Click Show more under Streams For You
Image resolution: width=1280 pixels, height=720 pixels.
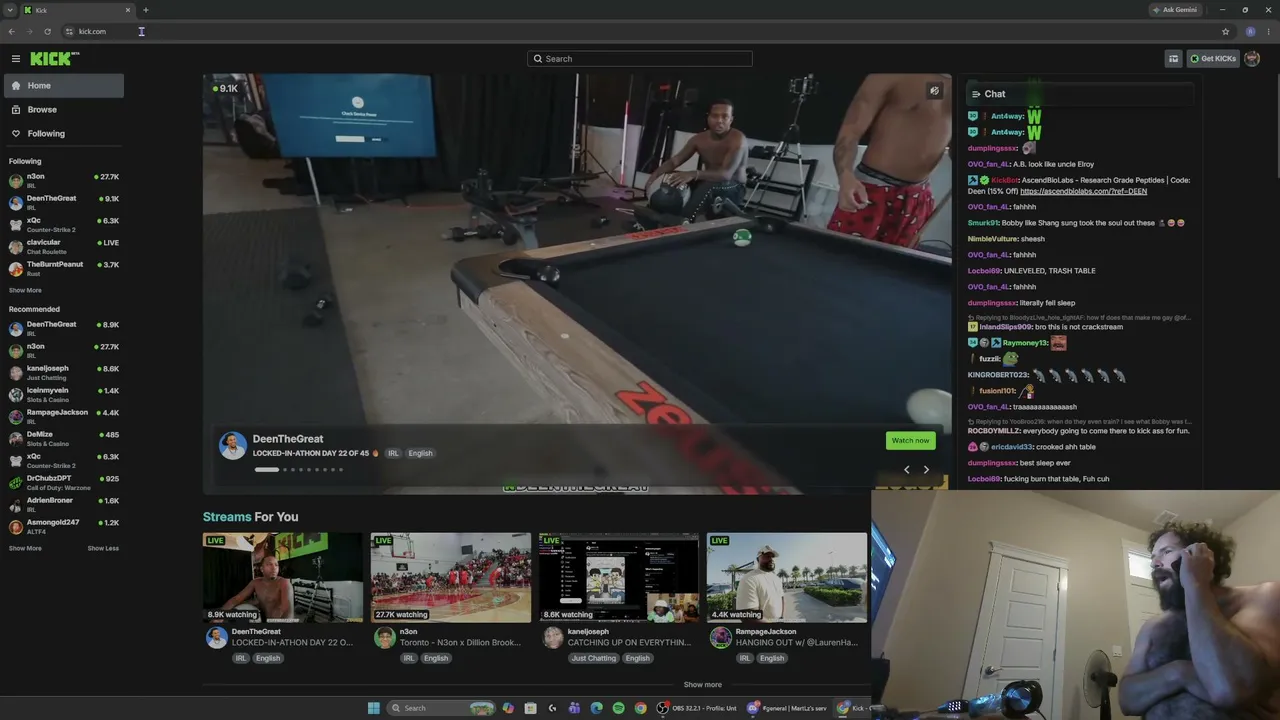(x=702, y=685)
